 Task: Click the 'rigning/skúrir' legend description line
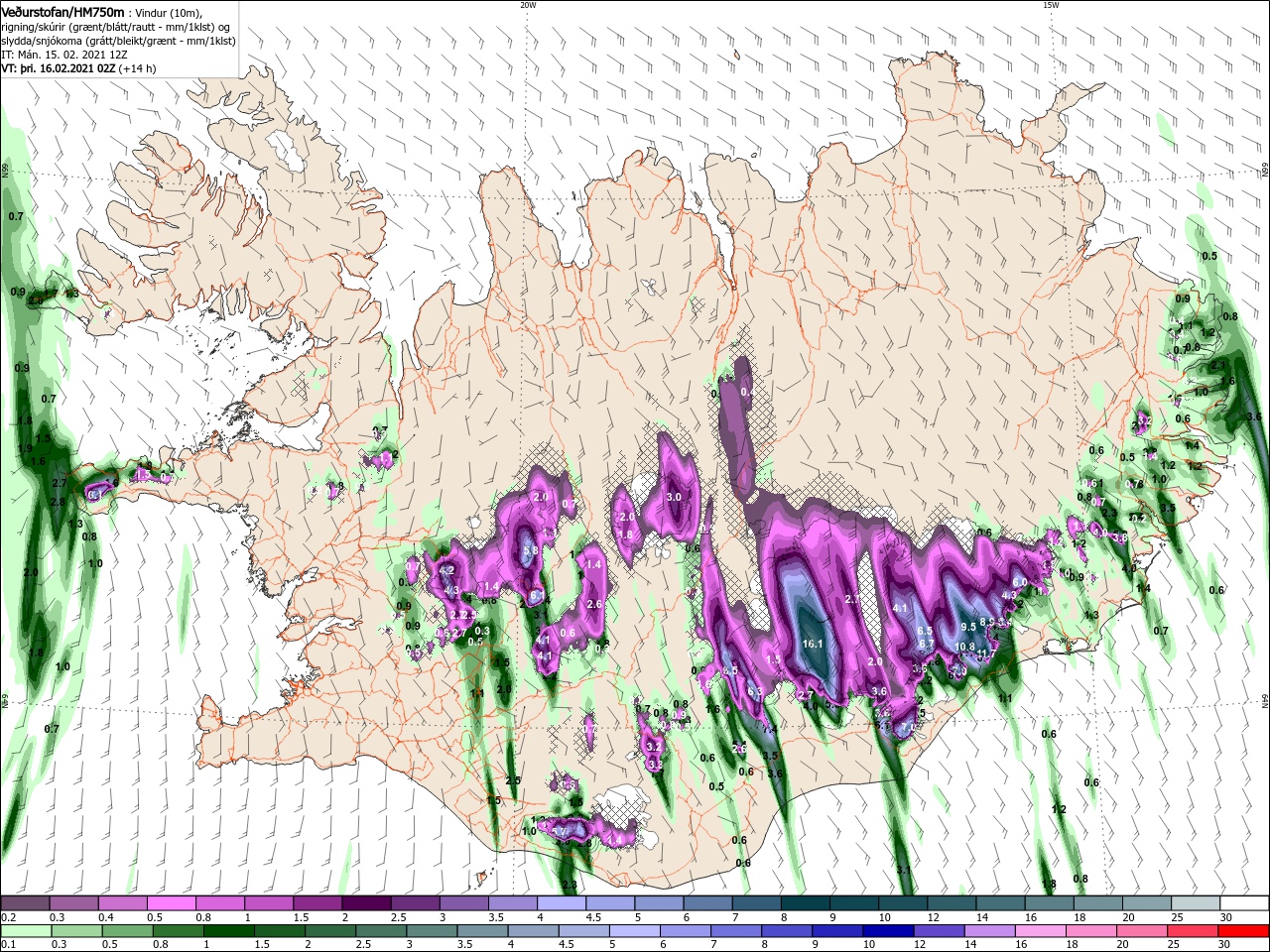coord(114,27)
